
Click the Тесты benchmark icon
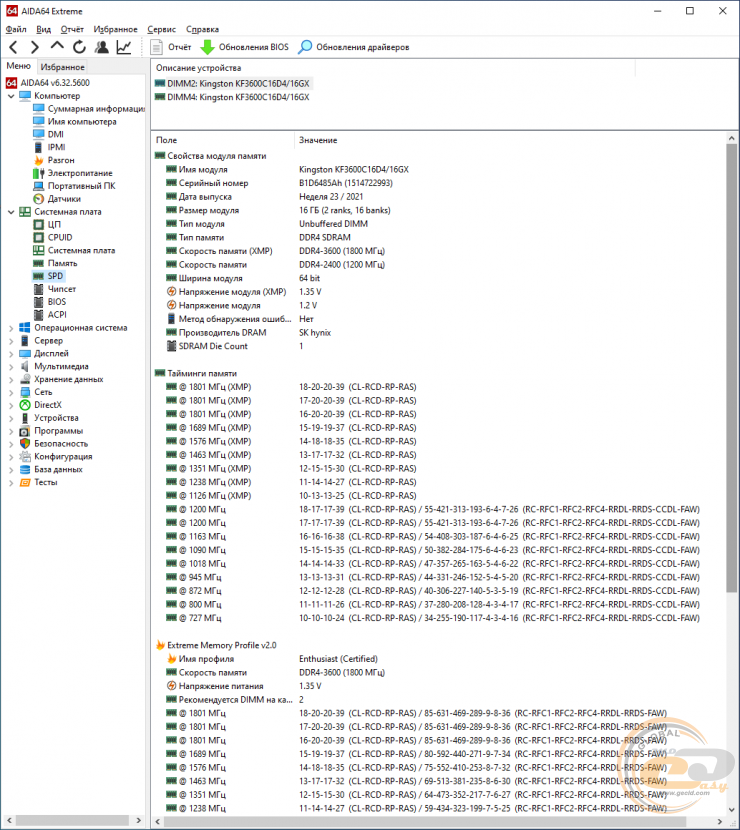click(x=25, y=482)
